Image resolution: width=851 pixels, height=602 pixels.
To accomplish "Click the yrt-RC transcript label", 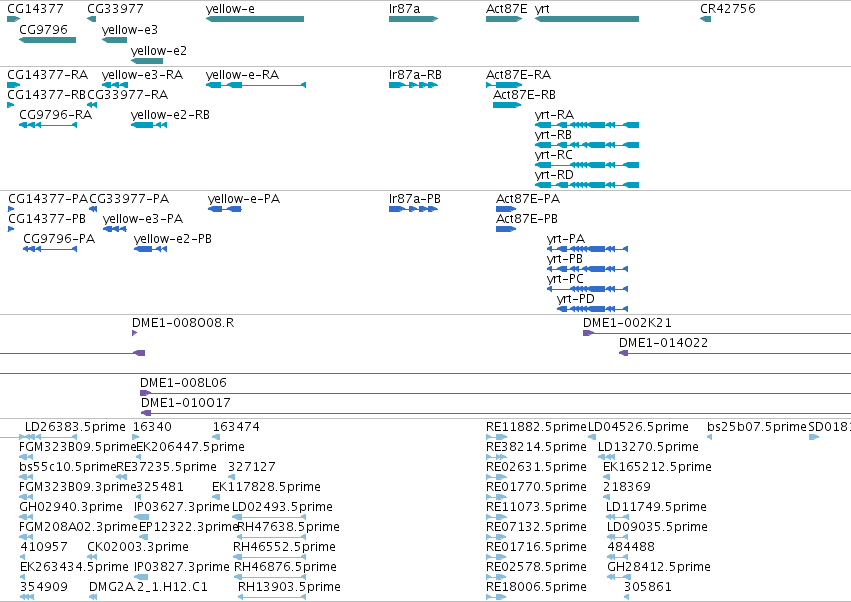I will pos(554,155).
